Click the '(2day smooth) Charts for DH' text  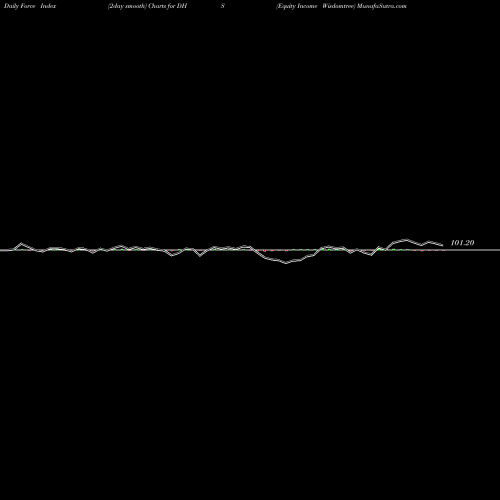coord(147,6)
